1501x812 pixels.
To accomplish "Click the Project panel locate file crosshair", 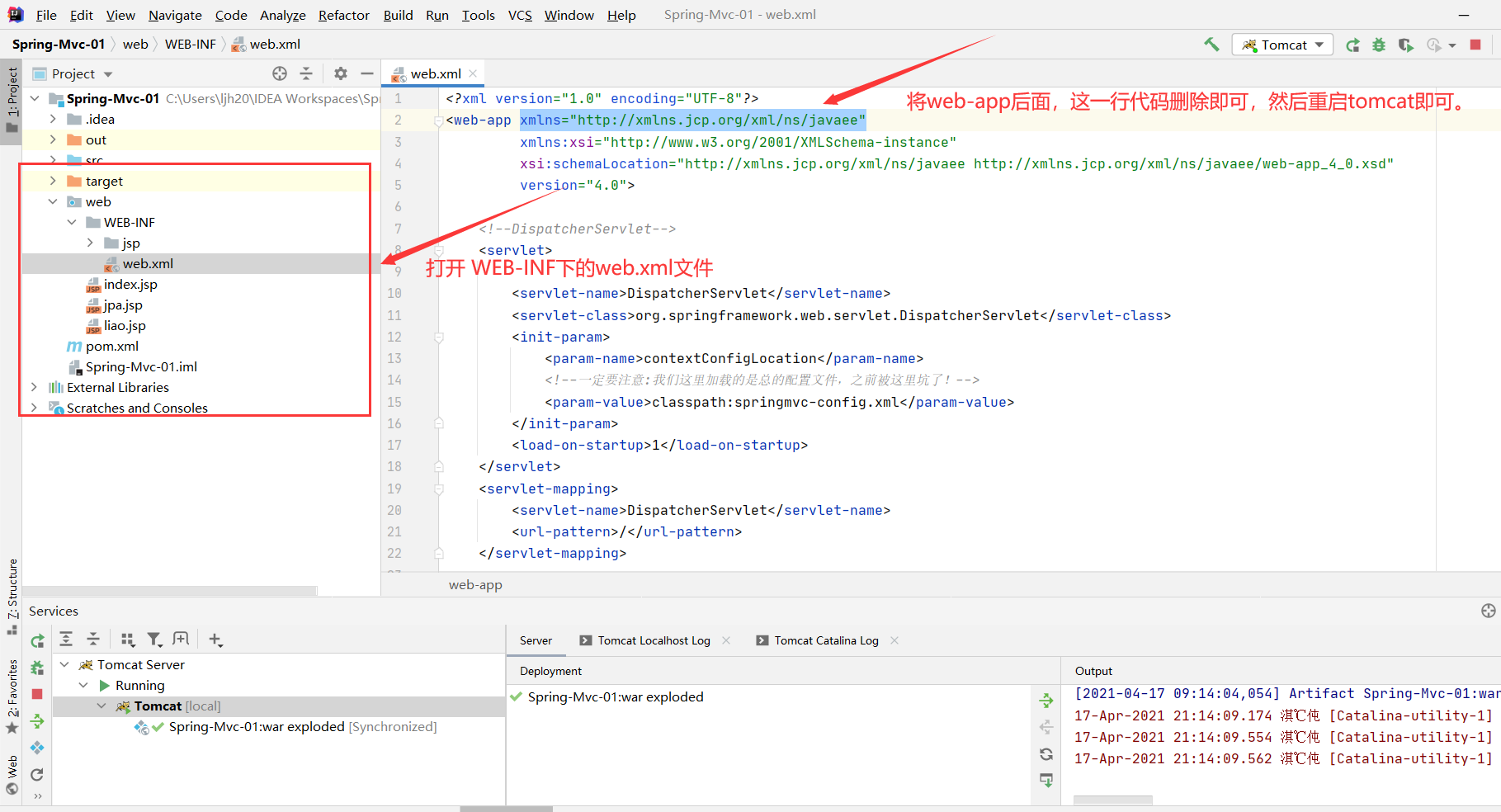I will click(280, 73).
